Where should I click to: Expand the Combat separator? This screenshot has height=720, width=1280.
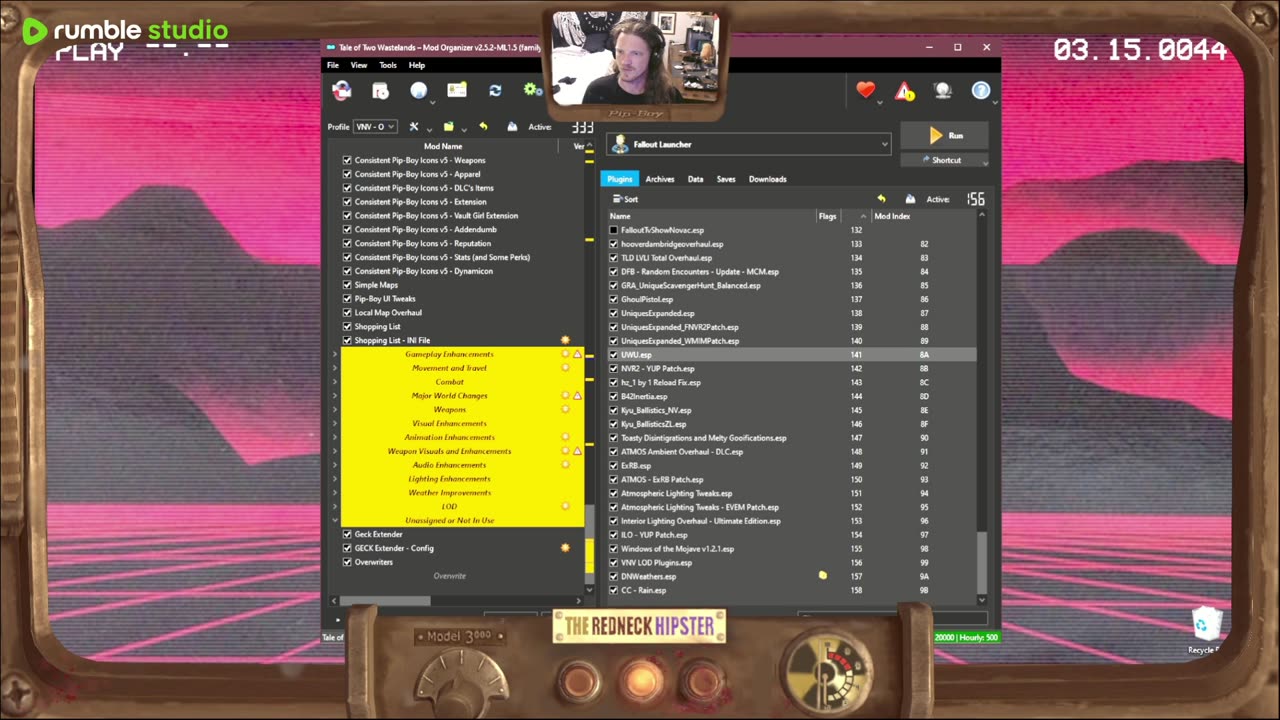[x=335, y=382]
